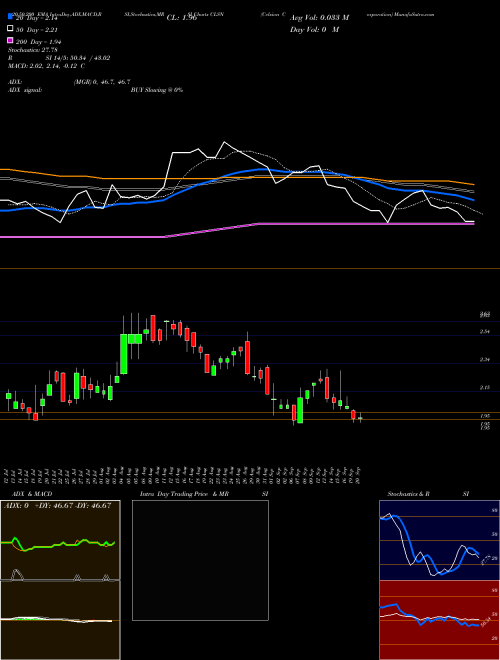Open the empty intraday trading price chart
Viewport: 500px width, 660px height.
200,560
